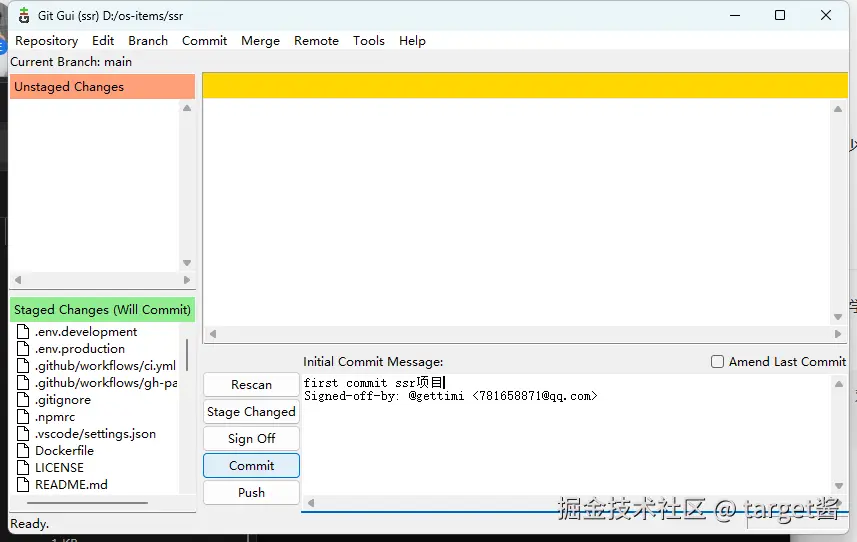Screen dimensions: 857x542
Task: Click down arrow of diff pane scrollbar
Action: tap(838, 317)
